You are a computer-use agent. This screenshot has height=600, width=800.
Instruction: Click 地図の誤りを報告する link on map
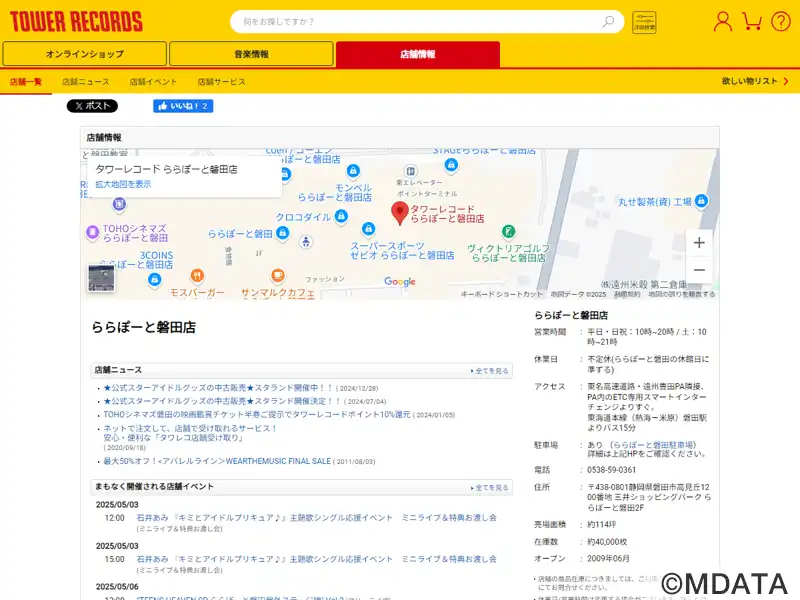point(682,294)
